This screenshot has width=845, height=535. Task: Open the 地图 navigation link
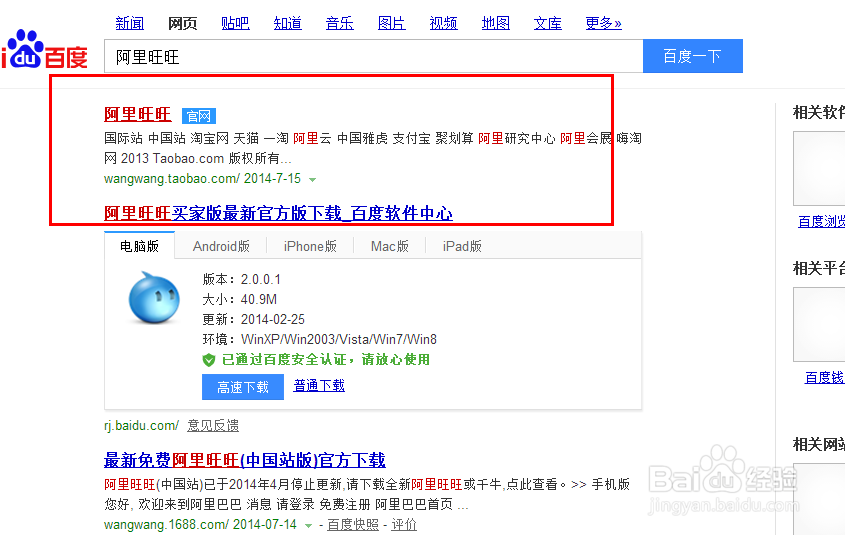coord(496,23)
